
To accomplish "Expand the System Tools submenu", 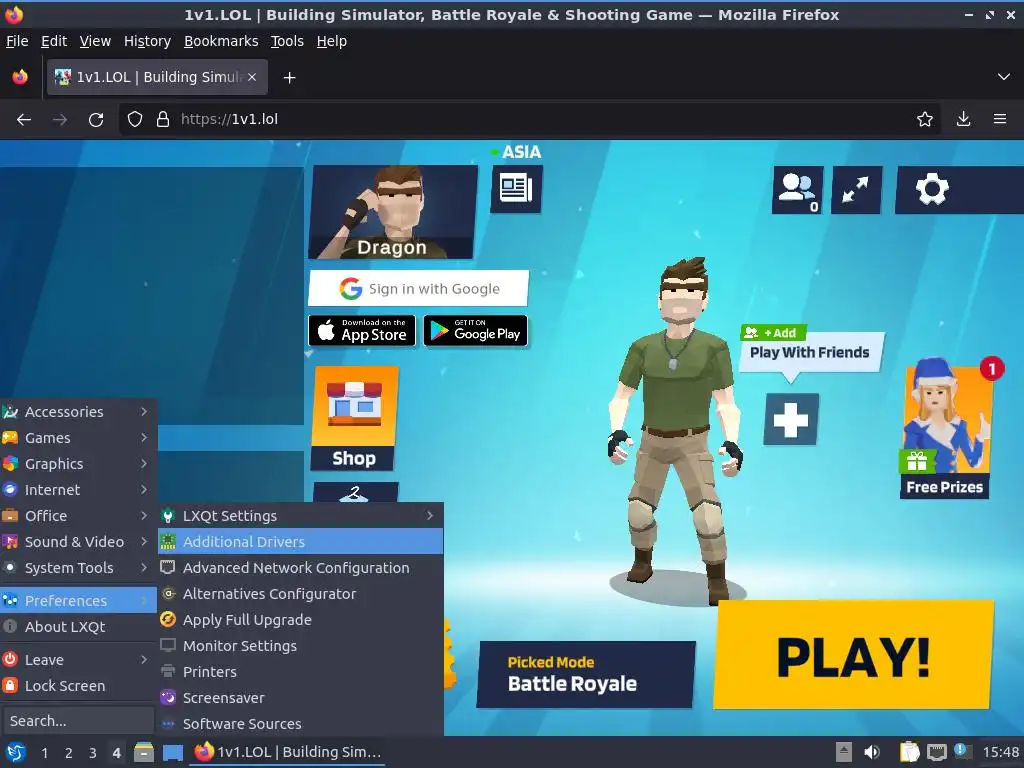I will coord(78,568).
